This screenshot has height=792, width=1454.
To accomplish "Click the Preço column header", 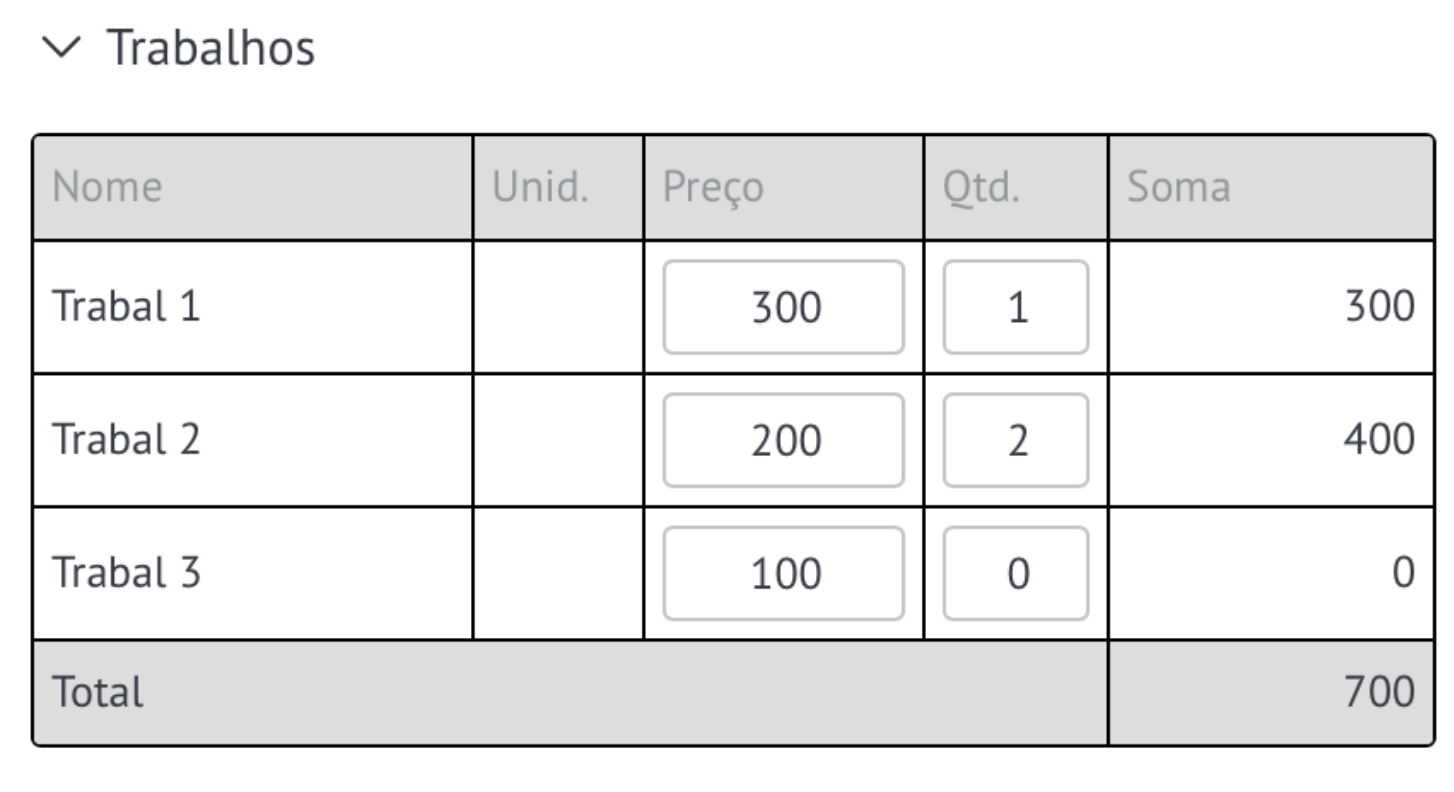I will coord(714,188).
